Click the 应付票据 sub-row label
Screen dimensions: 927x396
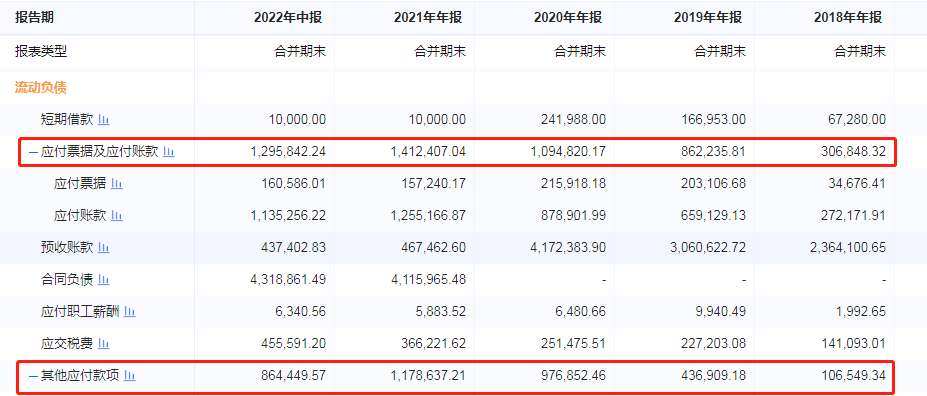(80, 184)
